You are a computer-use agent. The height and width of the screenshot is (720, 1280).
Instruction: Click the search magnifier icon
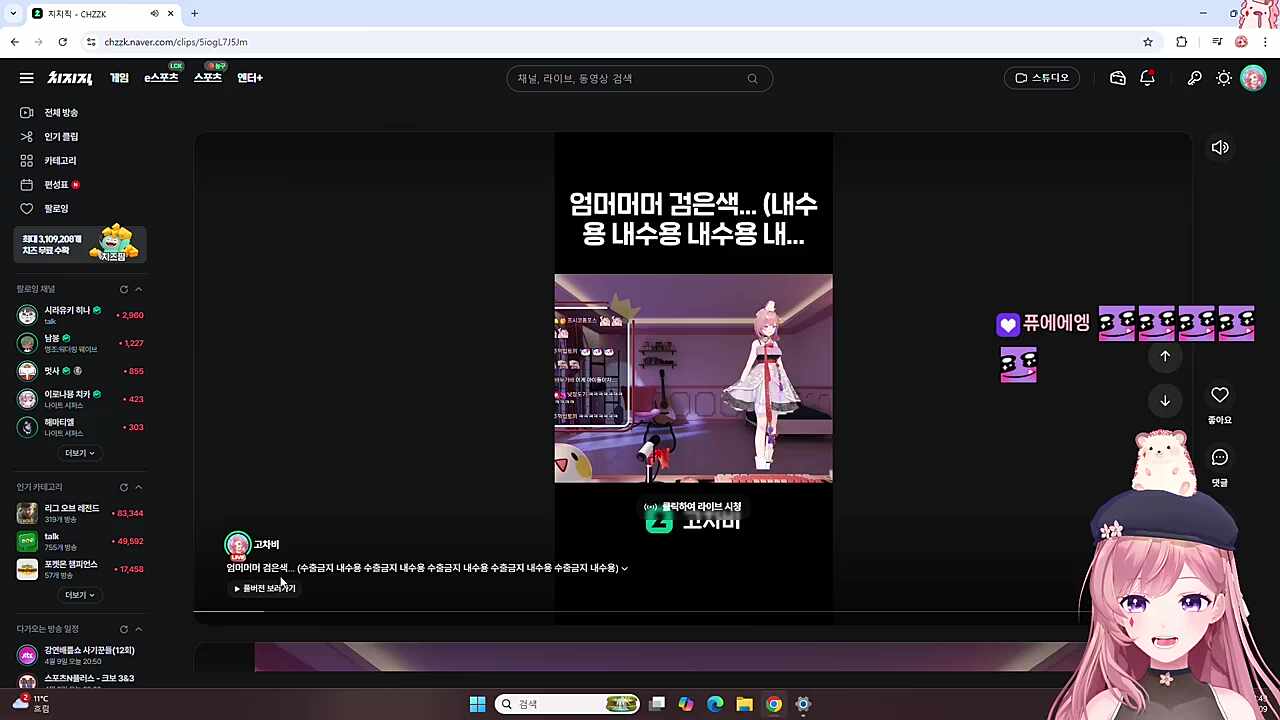coord(752,79)
